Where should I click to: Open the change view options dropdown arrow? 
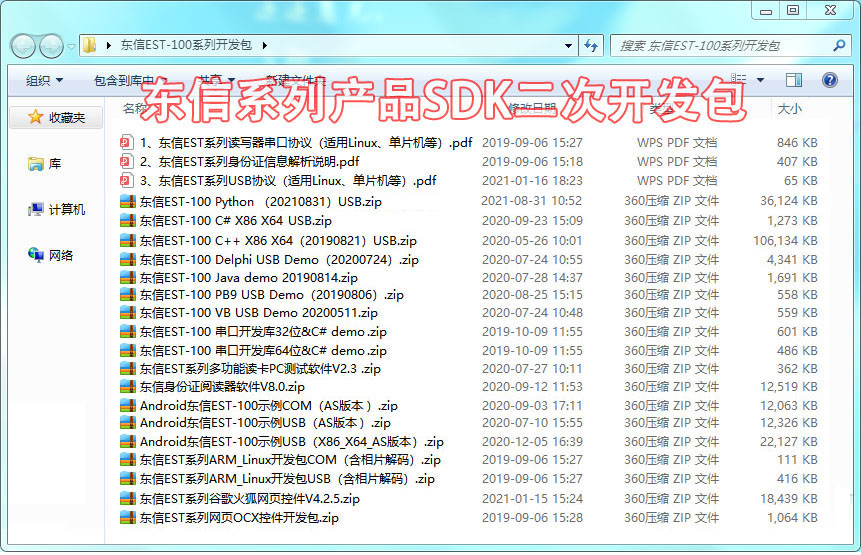pyautogui.click(x=761, y=80)
